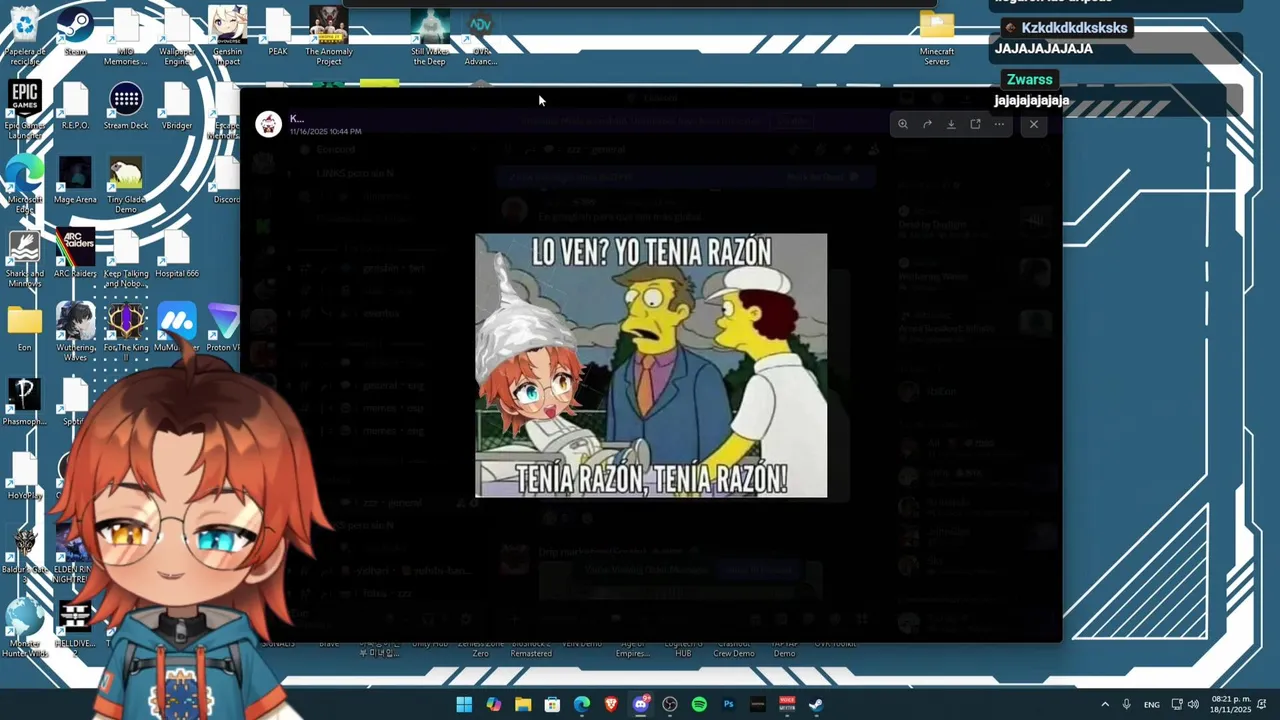Open the Steam desktop shortcut

pyautogui.click(x=76, y=32)
